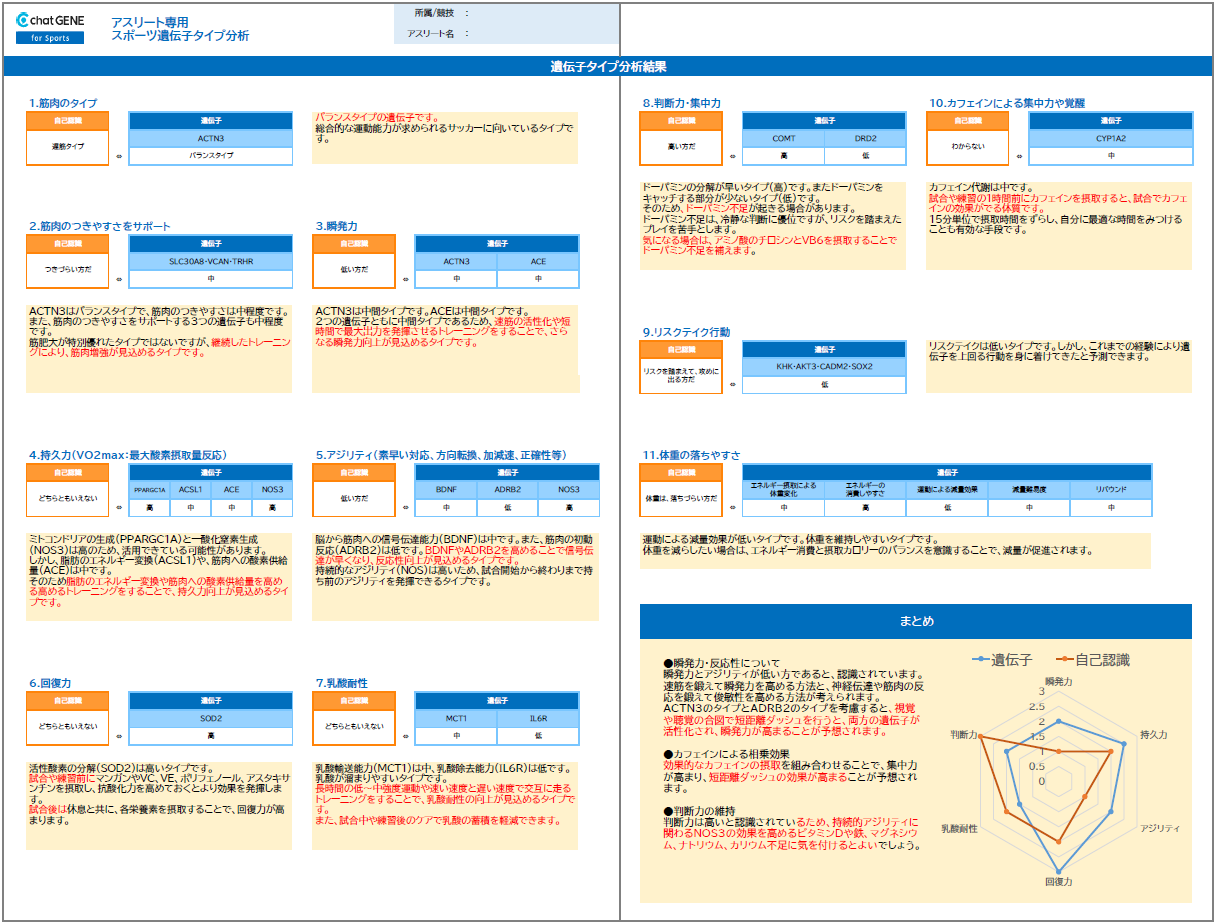Viewport: 1216px width, 924px height.
Task: Select the 速筋タイプ self-assessment cell
Action: [69, 146]
